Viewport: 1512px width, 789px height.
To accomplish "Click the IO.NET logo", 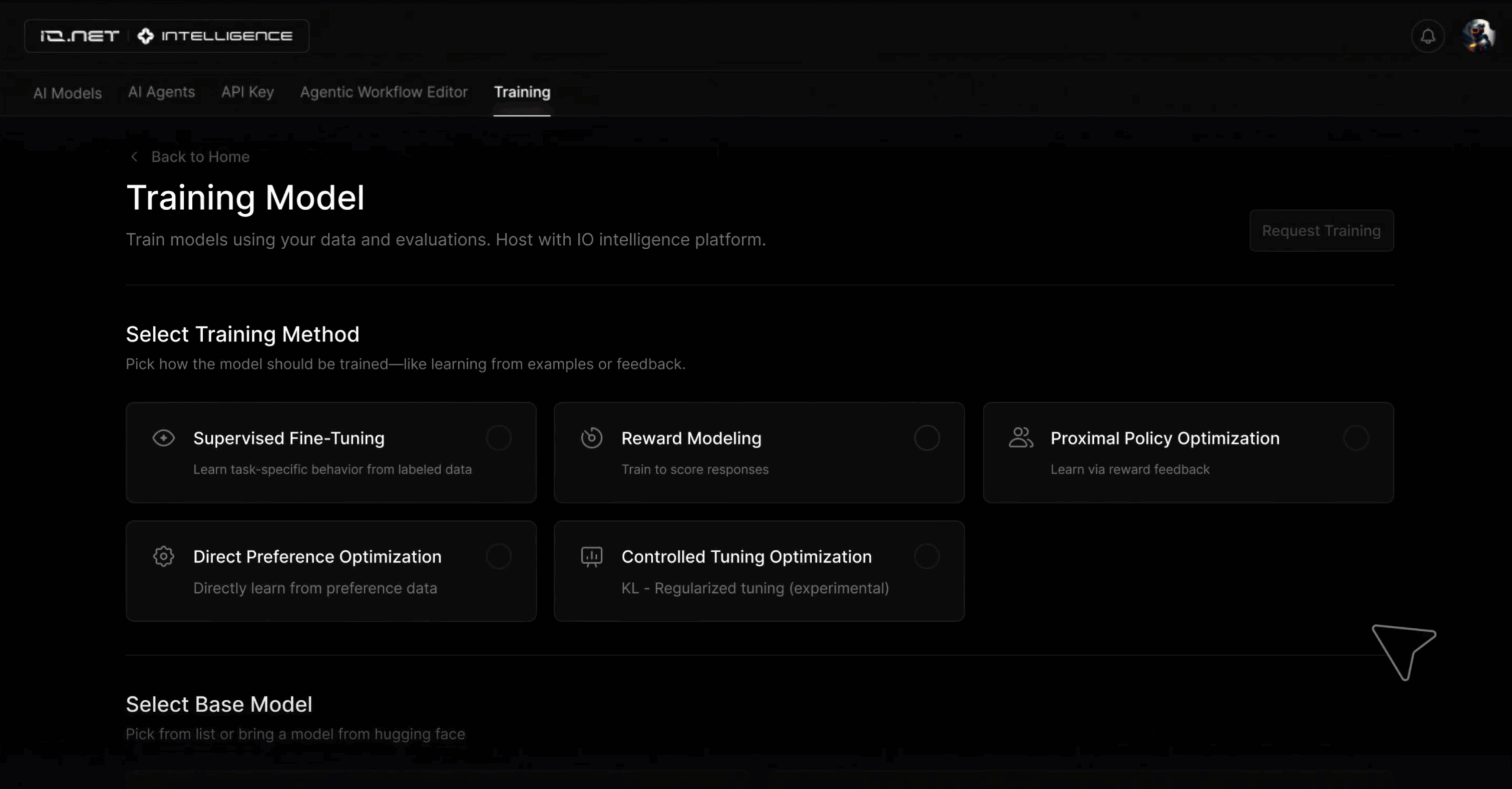I will point(80,36).
